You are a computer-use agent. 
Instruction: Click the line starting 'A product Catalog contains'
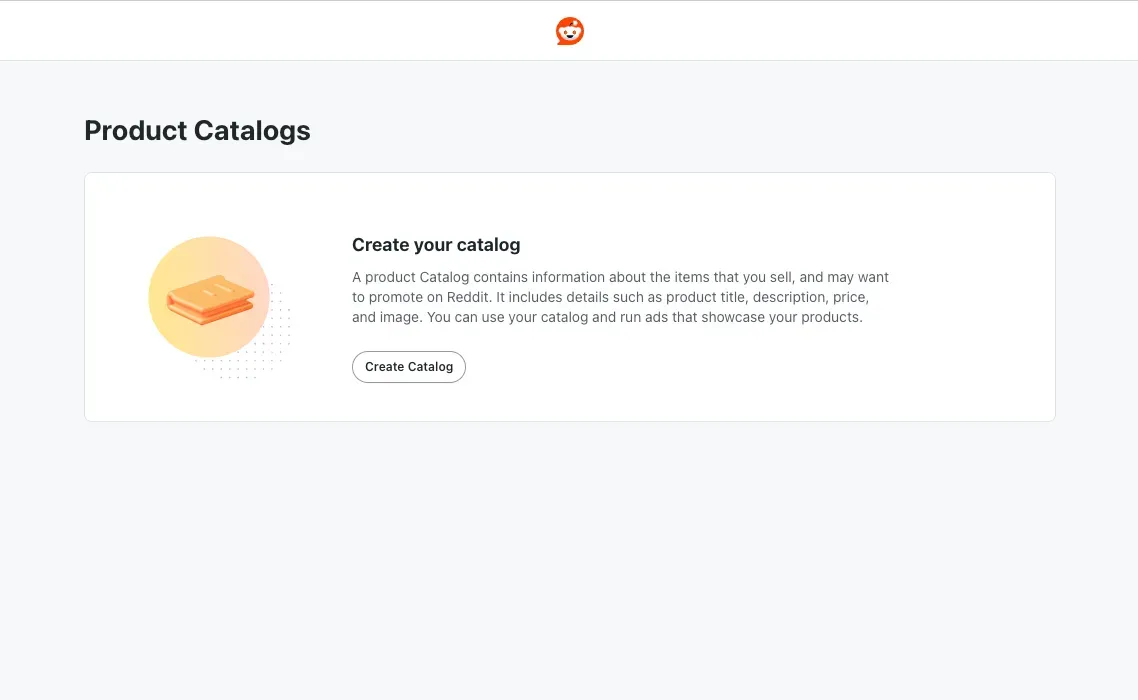tap(621, 277)
